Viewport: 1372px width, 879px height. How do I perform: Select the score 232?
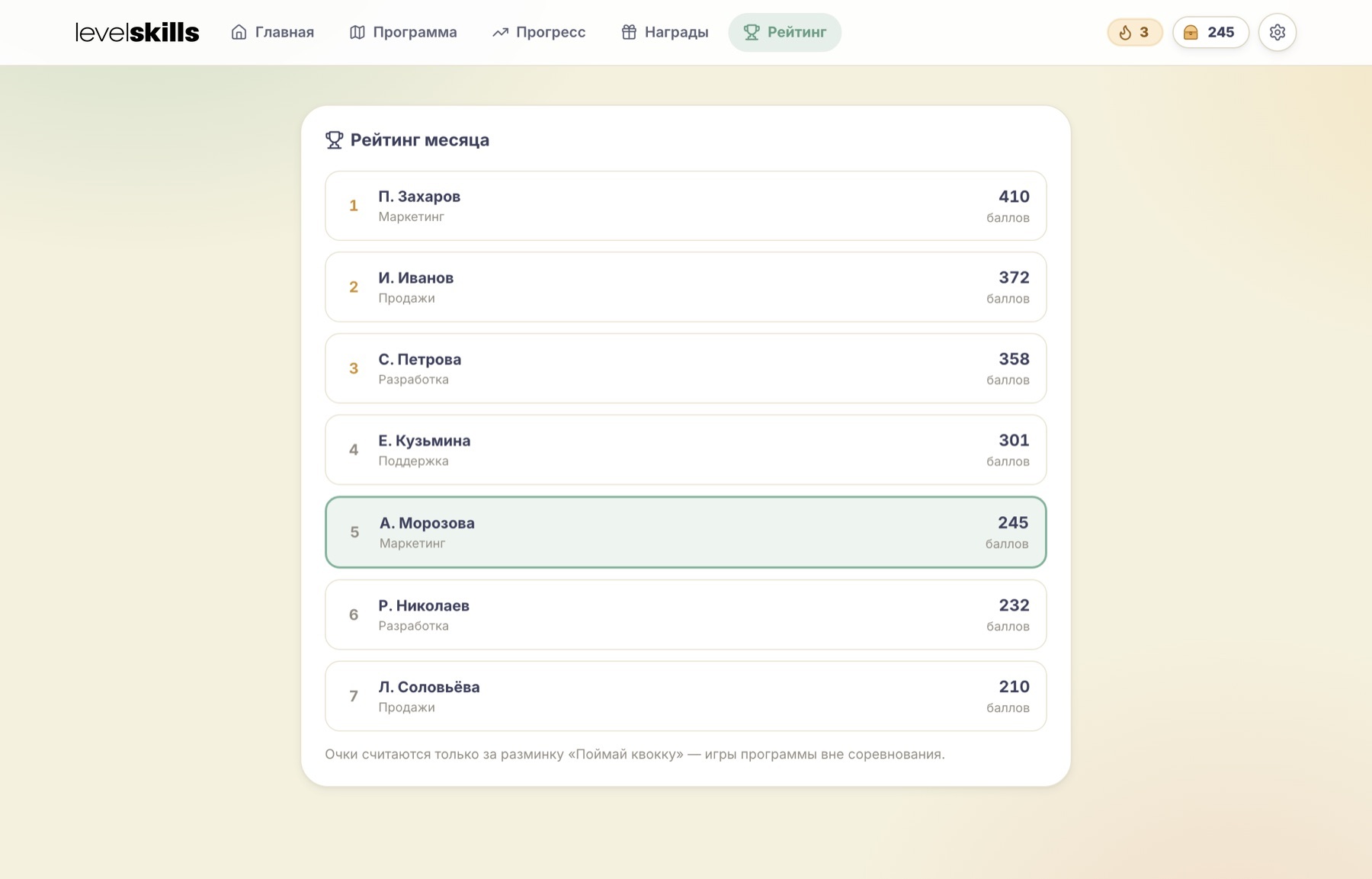coord(1014,605)
